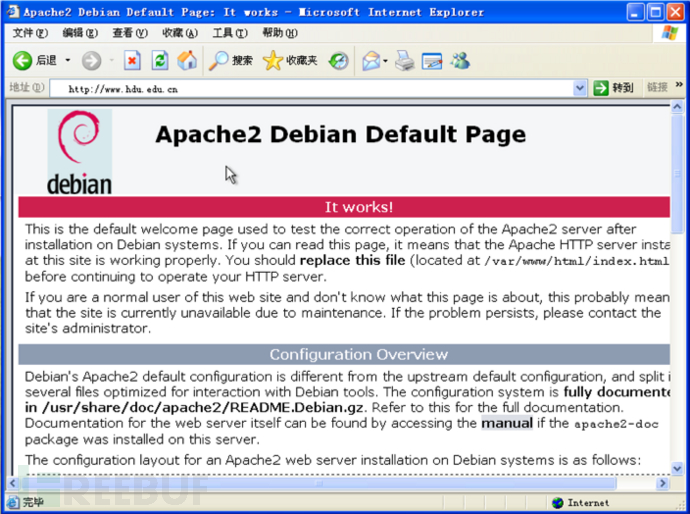The width and height of the screenshot is (690, 514).
Task: Open the 查看(V) menu
Action: pyautogui.click(x=130, y=33)
